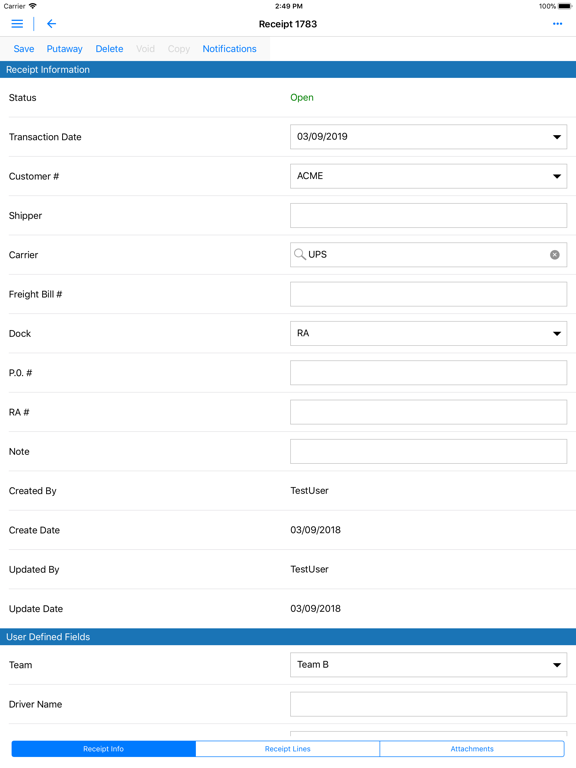Image resolution: width=576 pixels, height=768 pixels.
Task: Save the receipt
Action: point(24,49)
